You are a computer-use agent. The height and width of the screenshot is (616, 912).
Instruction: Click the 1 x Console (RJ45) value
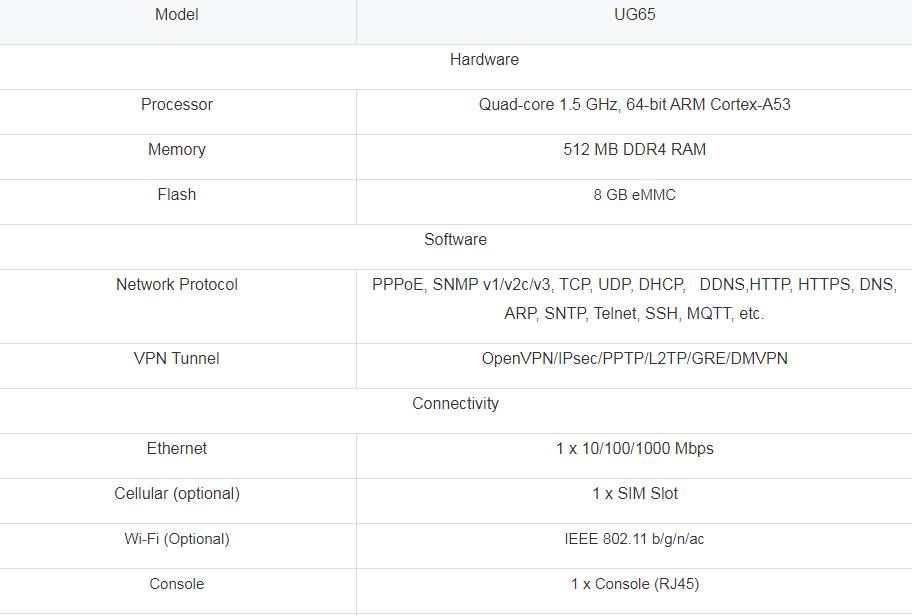tap(635, 584)
